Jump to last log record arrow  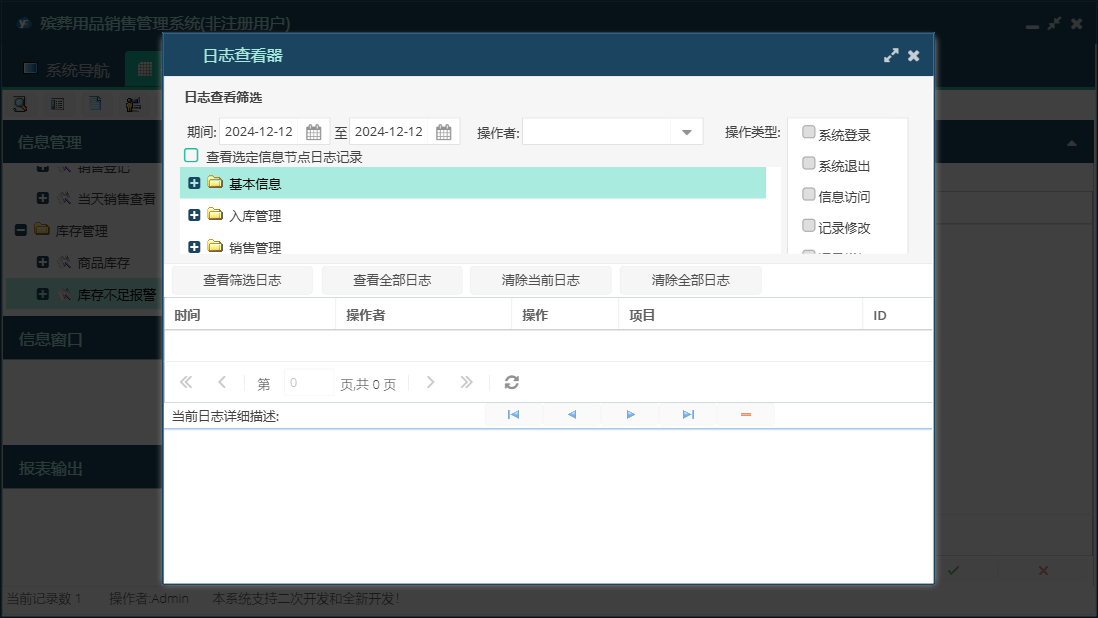tap(688, 414)
